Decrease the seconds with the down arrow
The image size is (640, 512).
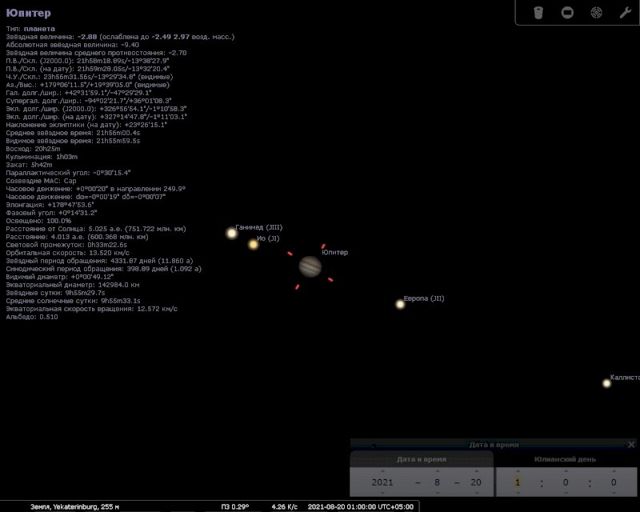coord(613,494)
